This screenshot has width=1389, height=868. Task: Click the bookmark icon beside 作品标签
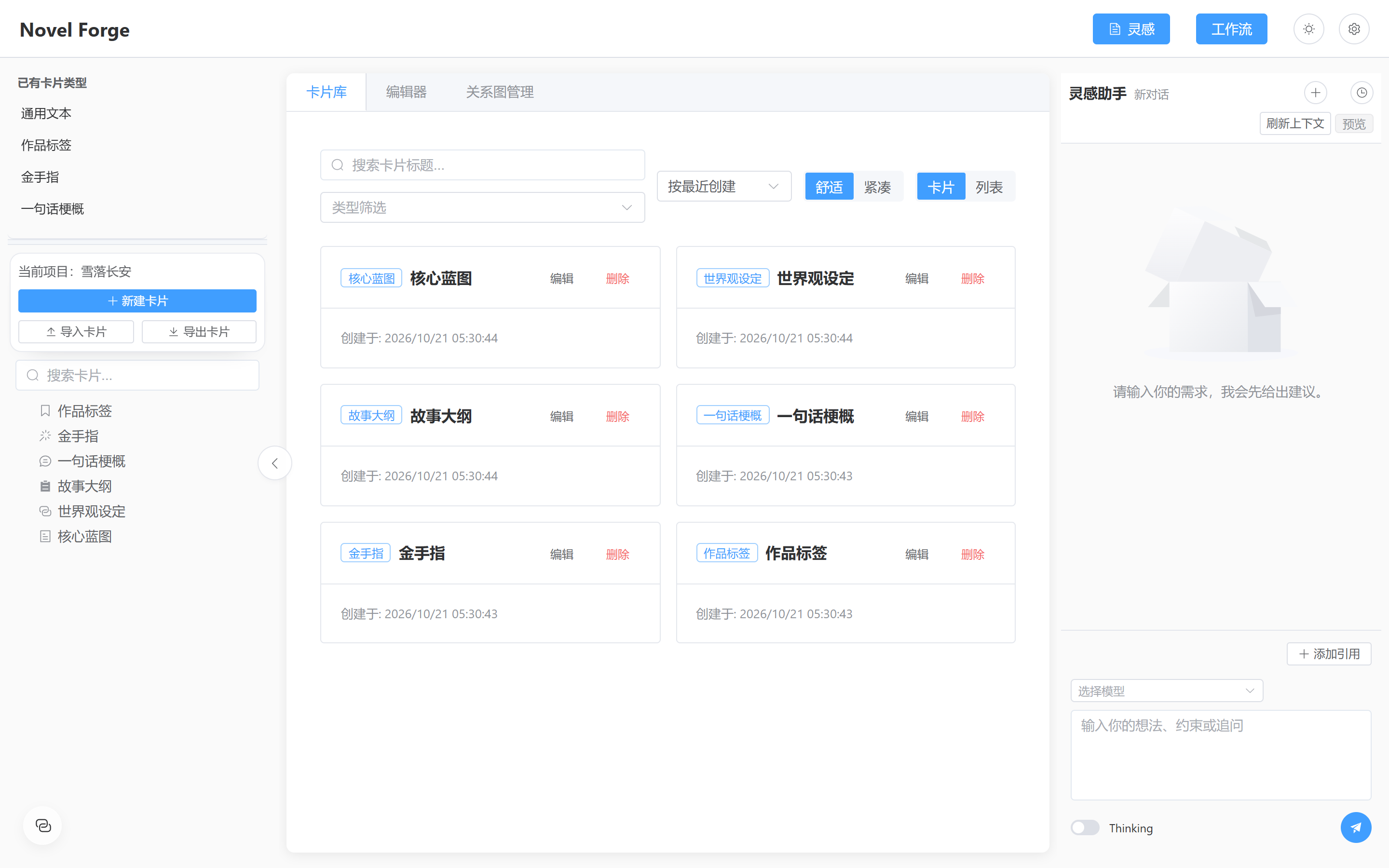[45, 410]
